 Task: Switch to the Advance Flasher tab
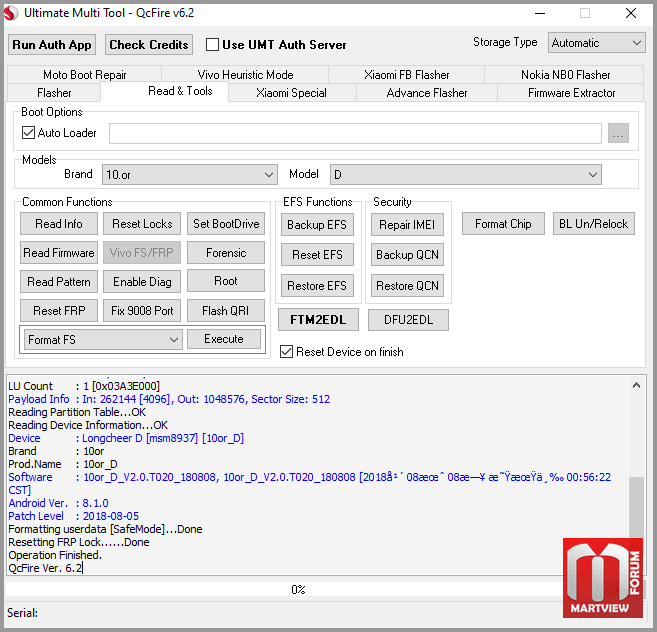click(427, 93)
